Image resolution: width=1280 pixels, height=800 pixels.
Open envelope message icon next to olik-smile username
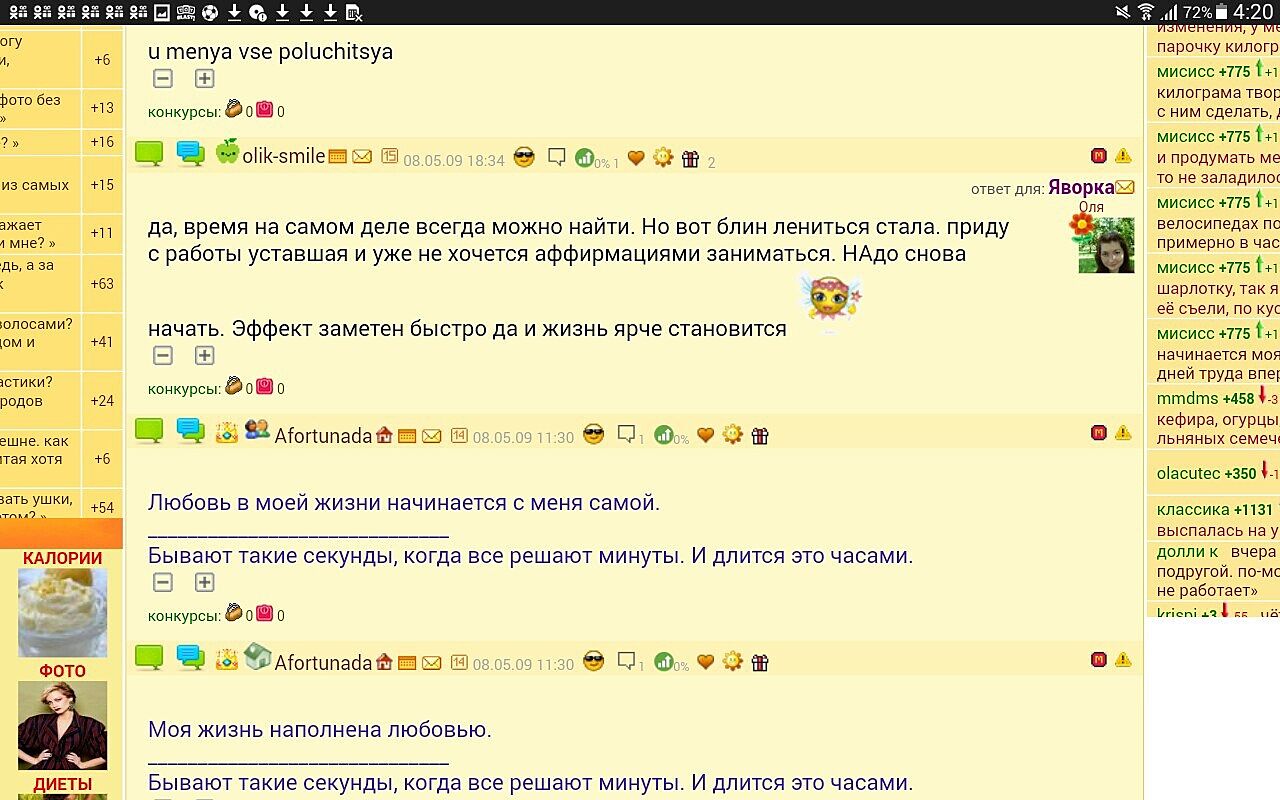pos(362,157)
